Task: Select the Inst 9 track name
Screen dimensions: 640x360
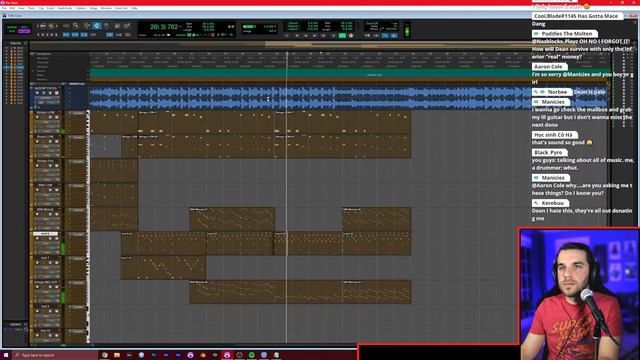Action: (45, 307)
